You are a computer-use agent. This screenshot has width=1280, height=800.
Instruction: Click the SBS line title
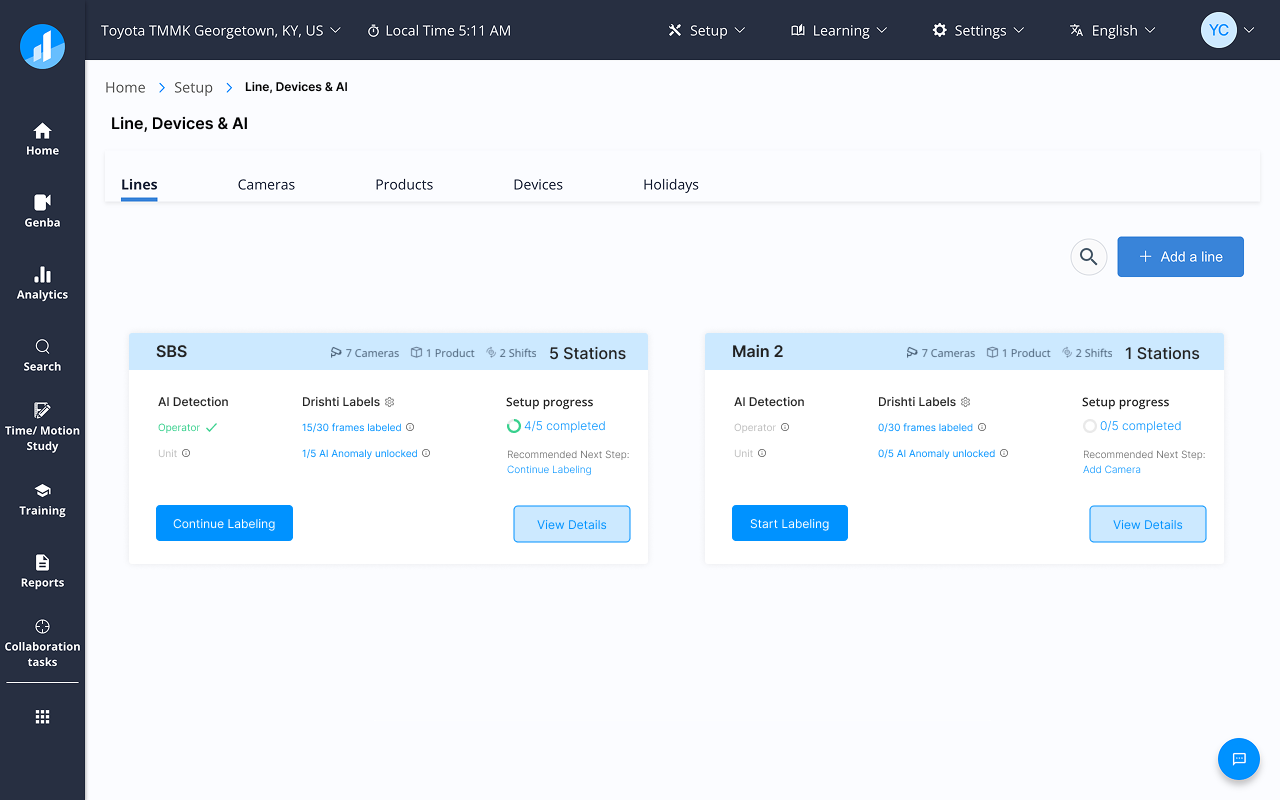click(172, 351)
